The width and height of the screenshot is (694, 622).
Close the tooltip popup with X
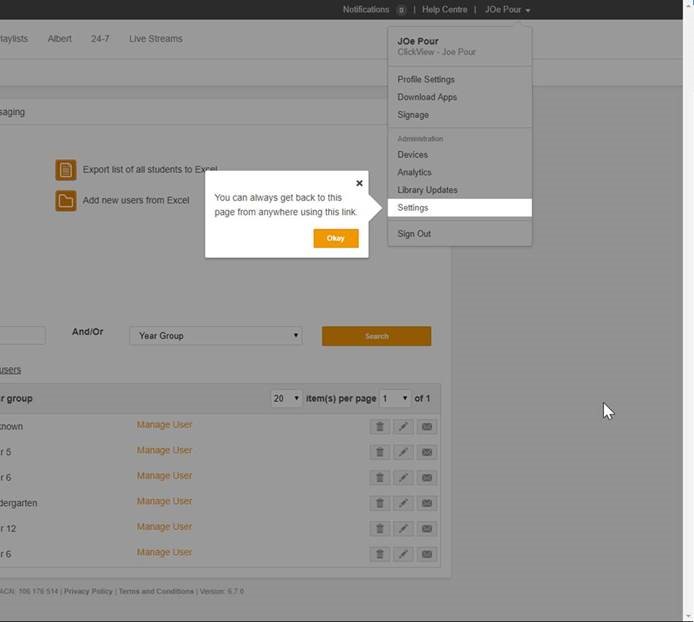359,184
